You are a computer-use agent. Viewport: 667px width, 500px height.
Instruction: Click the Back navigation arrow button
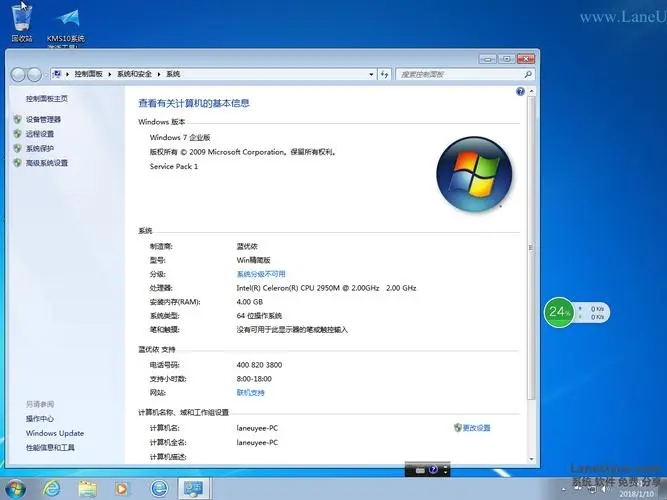[x=18, y=74]
